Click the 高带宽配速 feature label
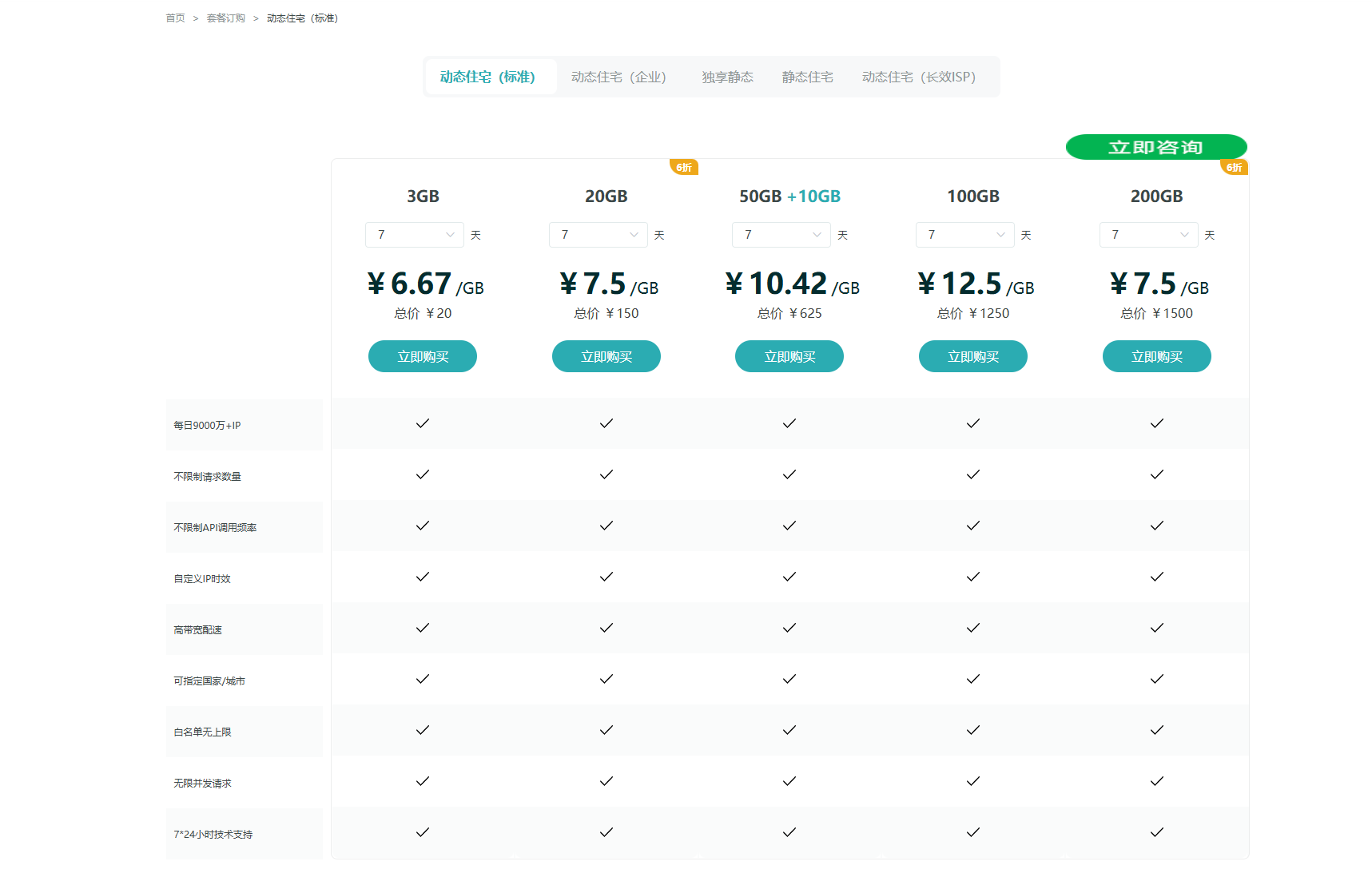This screenshot has height=877, width=1372. click(x=197, y=630)
